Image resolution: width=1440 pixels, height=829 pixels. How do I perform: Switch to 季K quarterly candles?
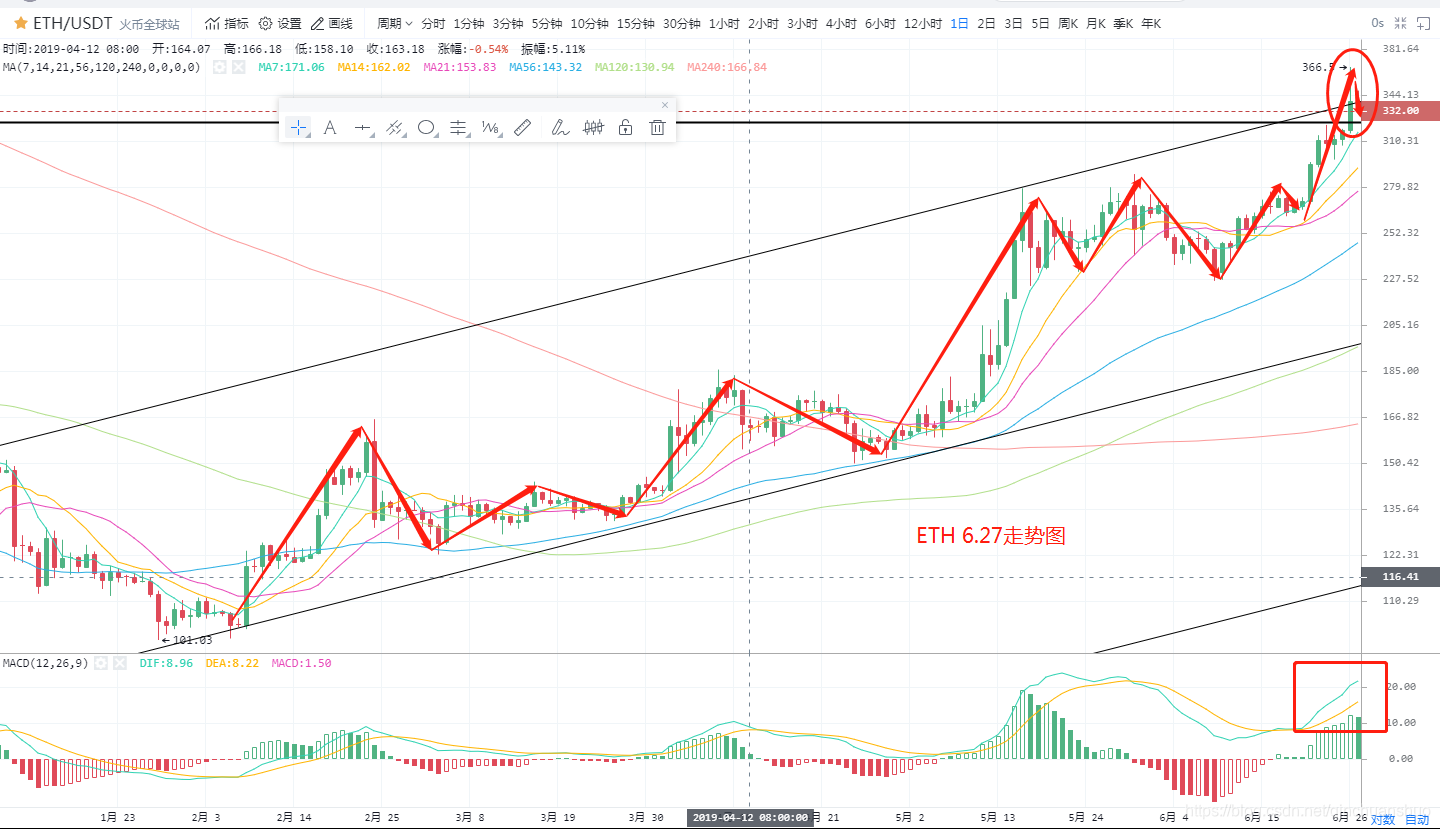1123,23
